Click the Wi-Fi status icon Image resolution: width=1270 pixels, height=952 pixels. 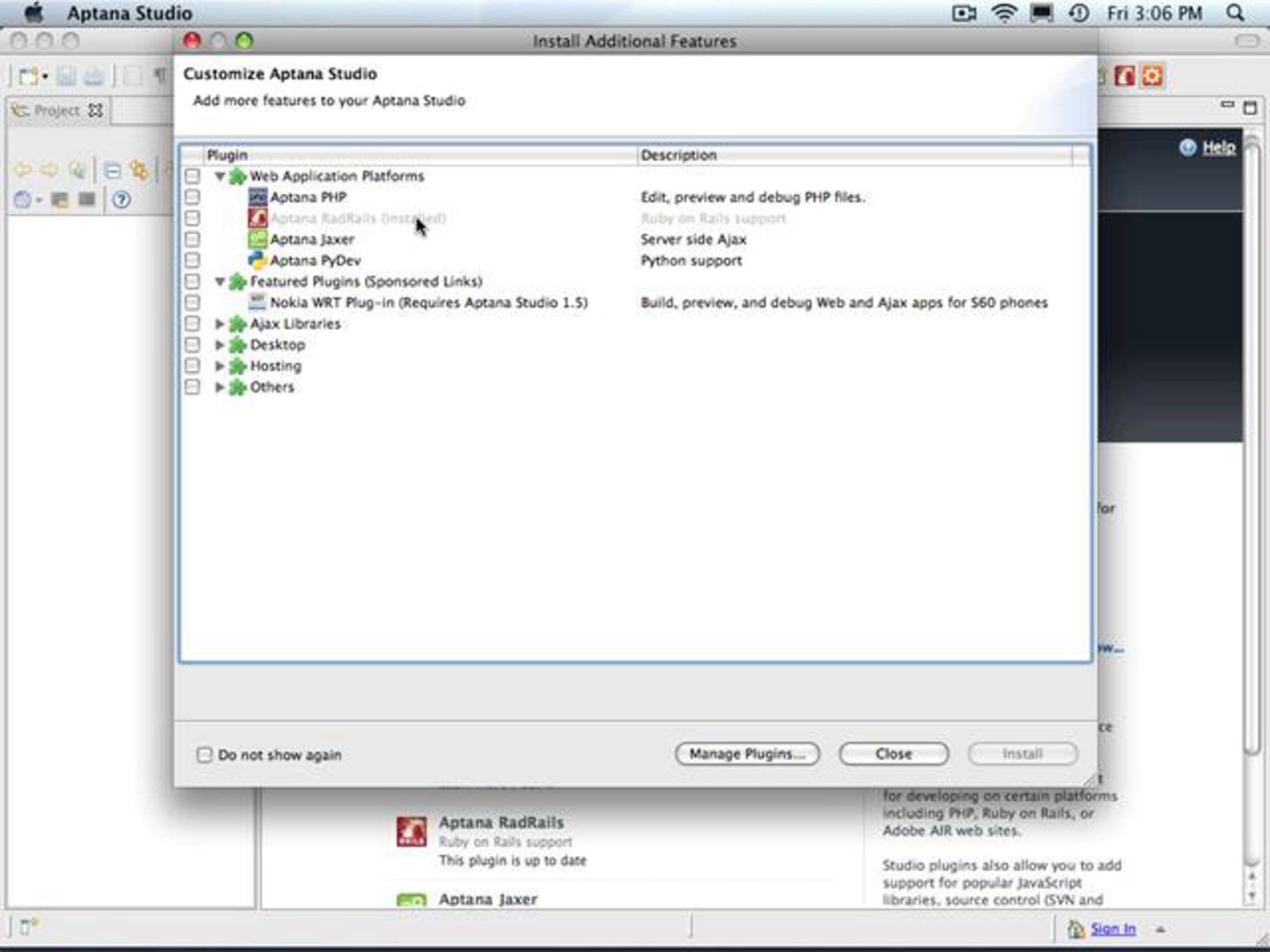pos(1004,13)
